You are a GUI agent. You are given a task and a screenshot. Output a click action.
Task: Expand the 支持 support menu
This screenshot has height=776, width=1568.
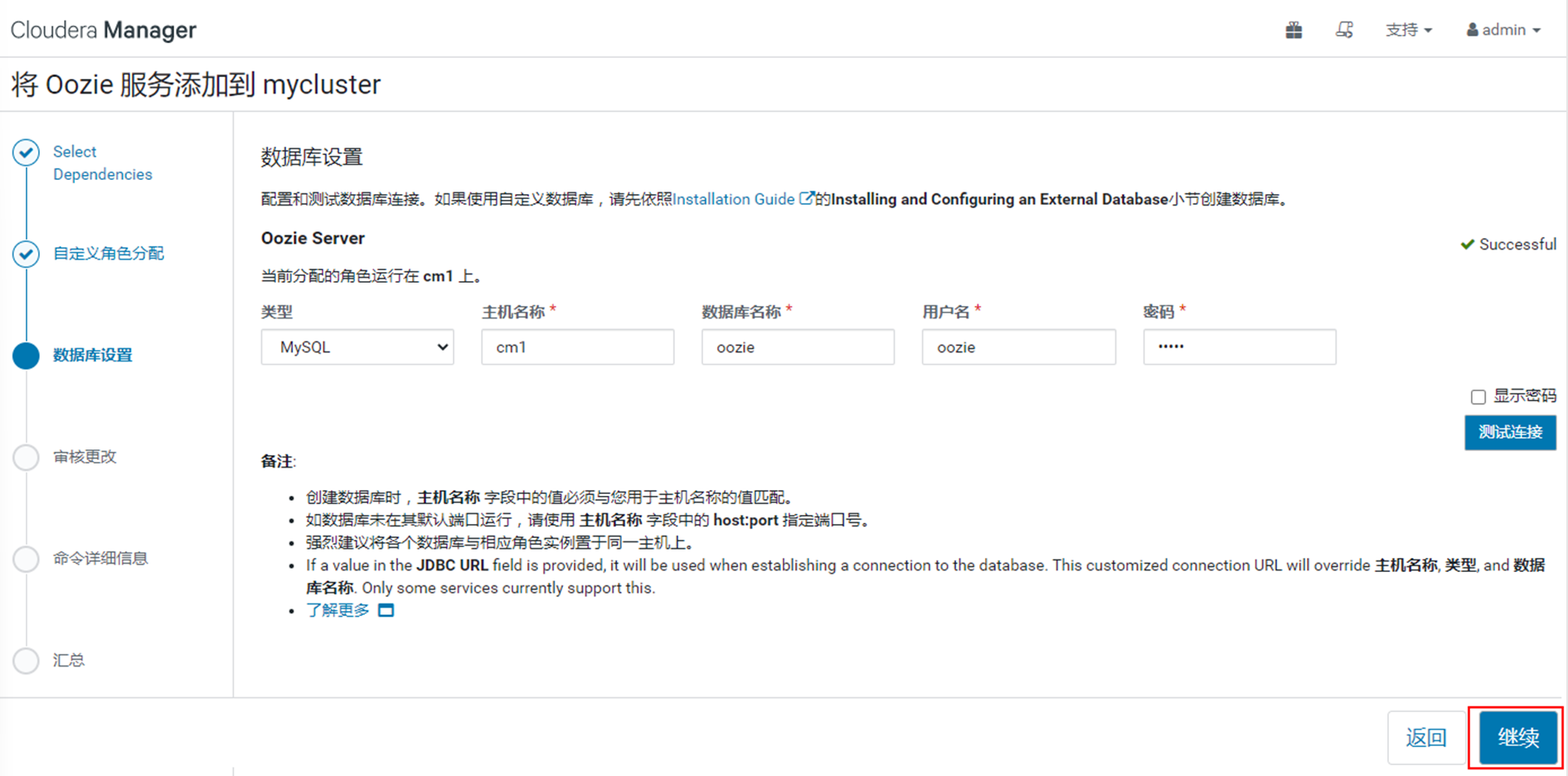[x=1409, y=31]
